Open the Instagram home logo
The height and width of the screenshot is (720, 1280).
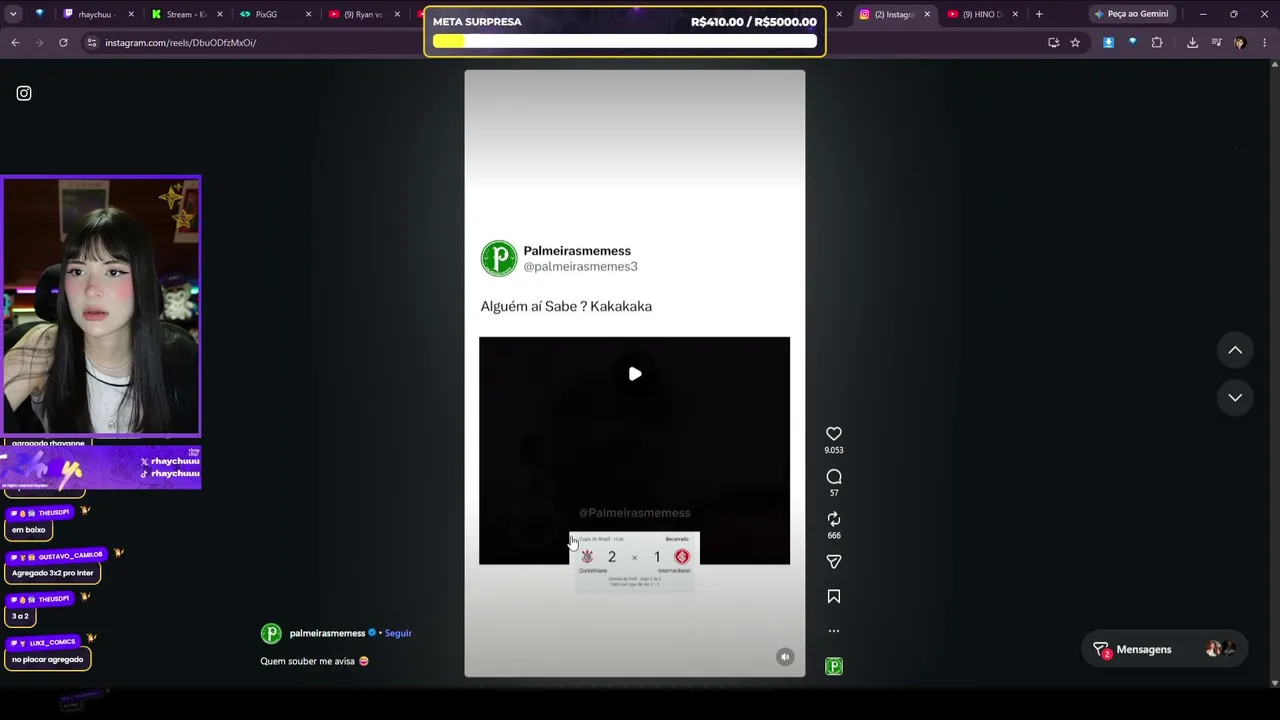(24, 93)
